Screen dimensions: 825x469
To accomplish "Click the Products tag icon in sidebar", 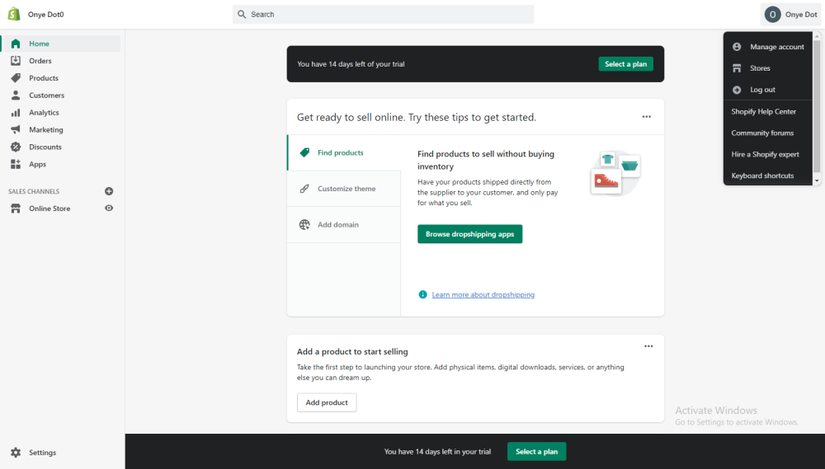I will pyautogui.click(x=16, y=78).
